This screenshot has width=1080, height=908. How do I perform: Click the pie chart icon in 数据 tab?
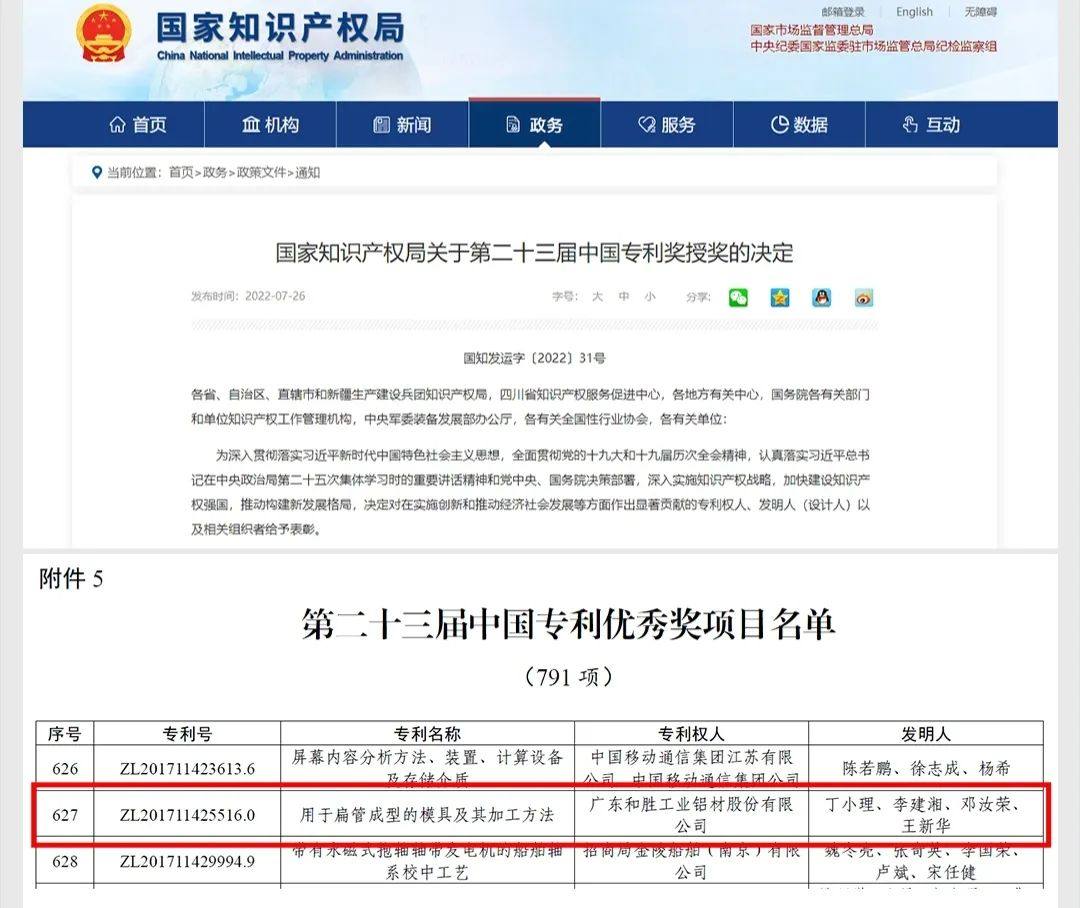pos(779,125)
